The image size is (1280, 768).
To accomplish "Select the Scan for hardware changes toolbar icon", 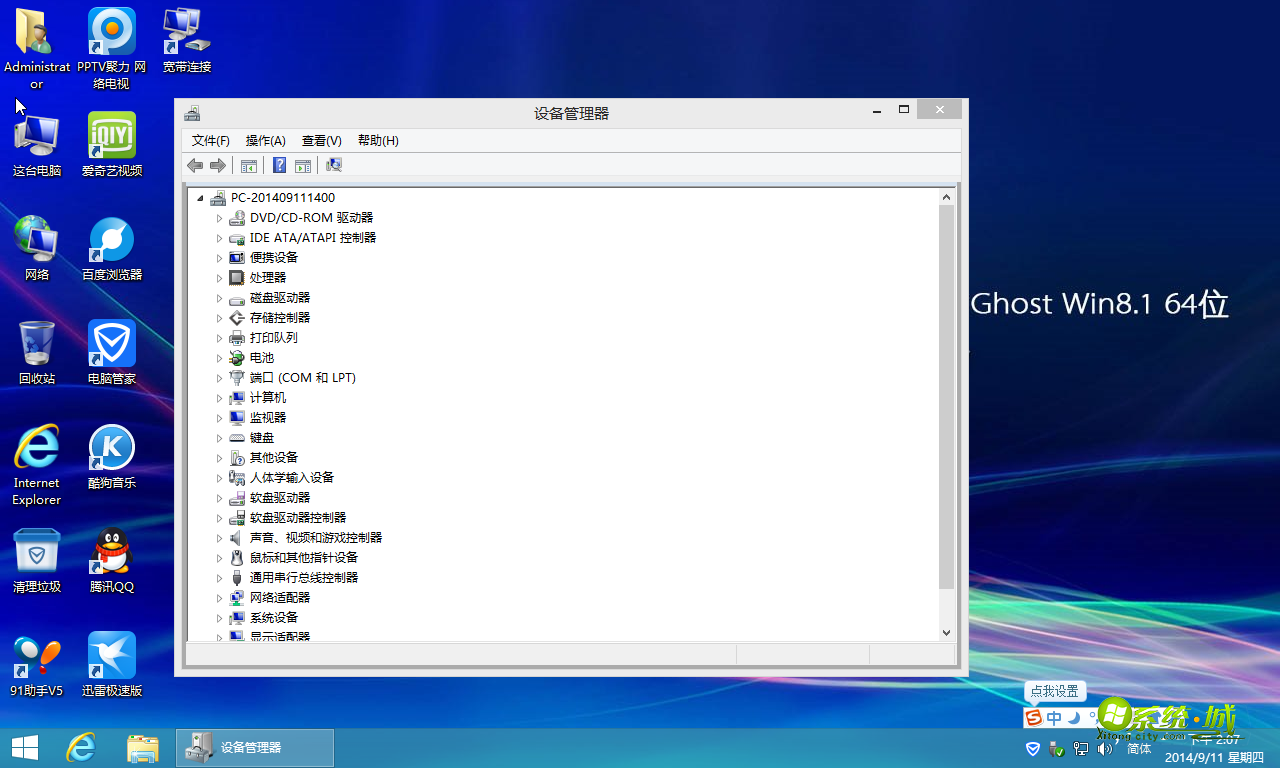I will 333,165.
